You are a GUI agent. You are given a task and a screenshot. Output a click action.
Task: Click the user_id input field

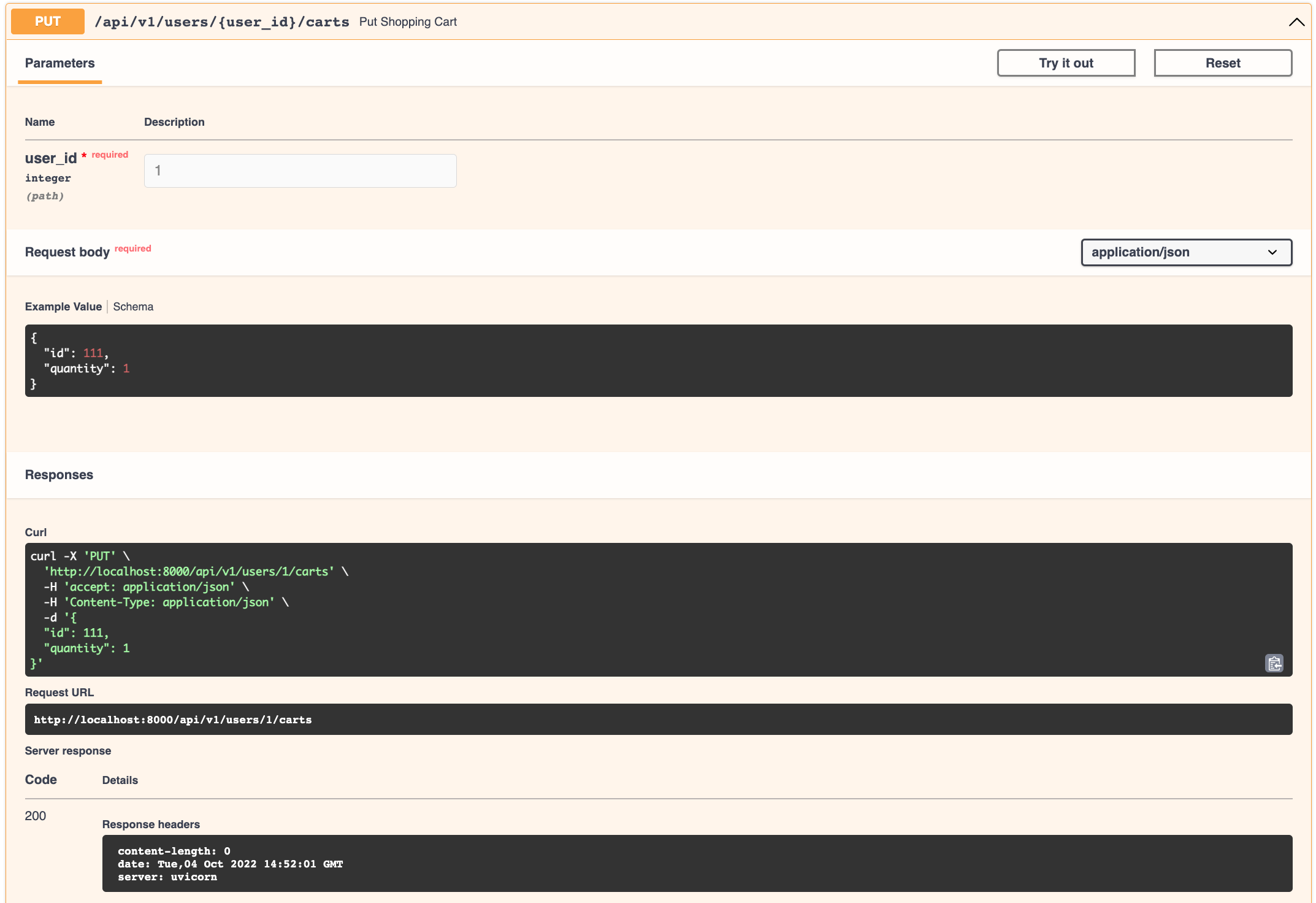[x=300, y=171]
